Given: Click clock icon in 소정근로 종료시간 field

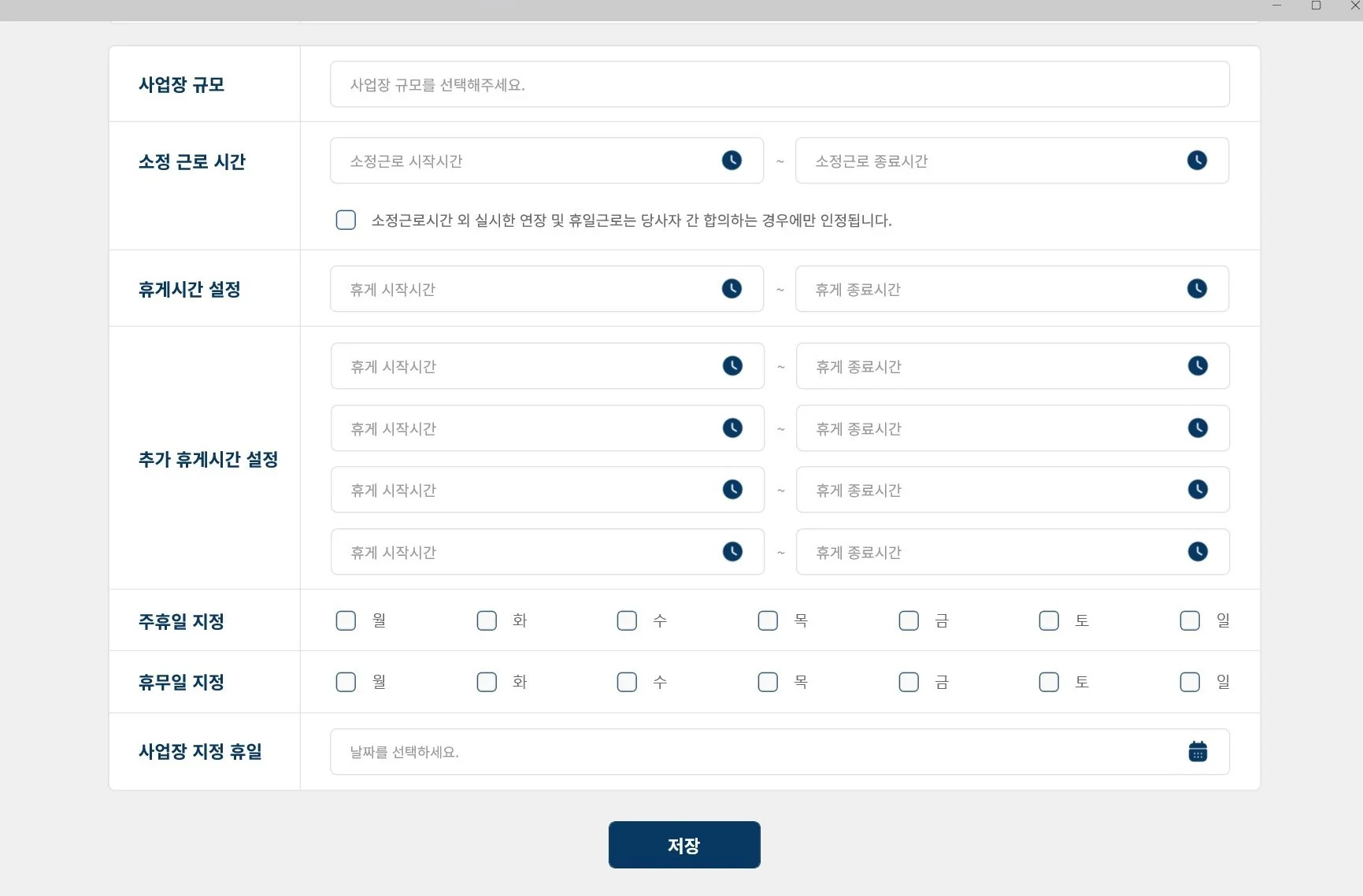Looking at the screenshot, I should (1197, 161).
